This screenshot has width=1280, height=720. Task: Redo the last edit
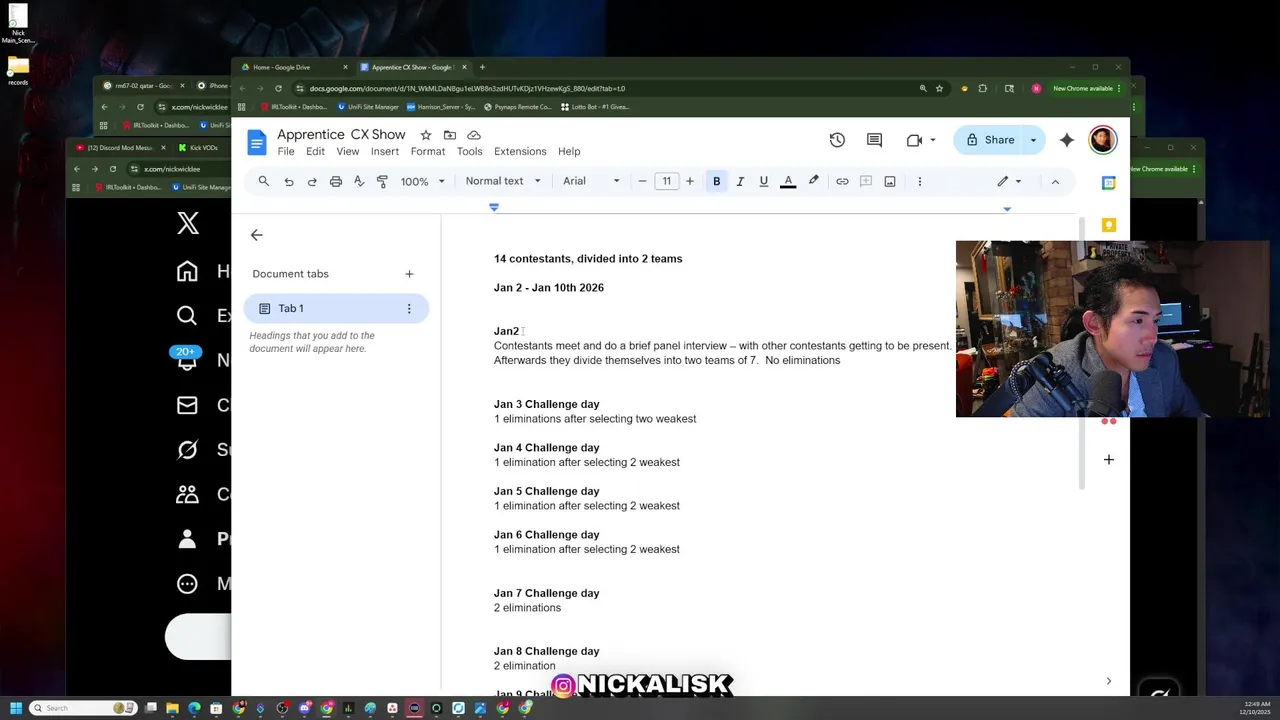point(312,181)
